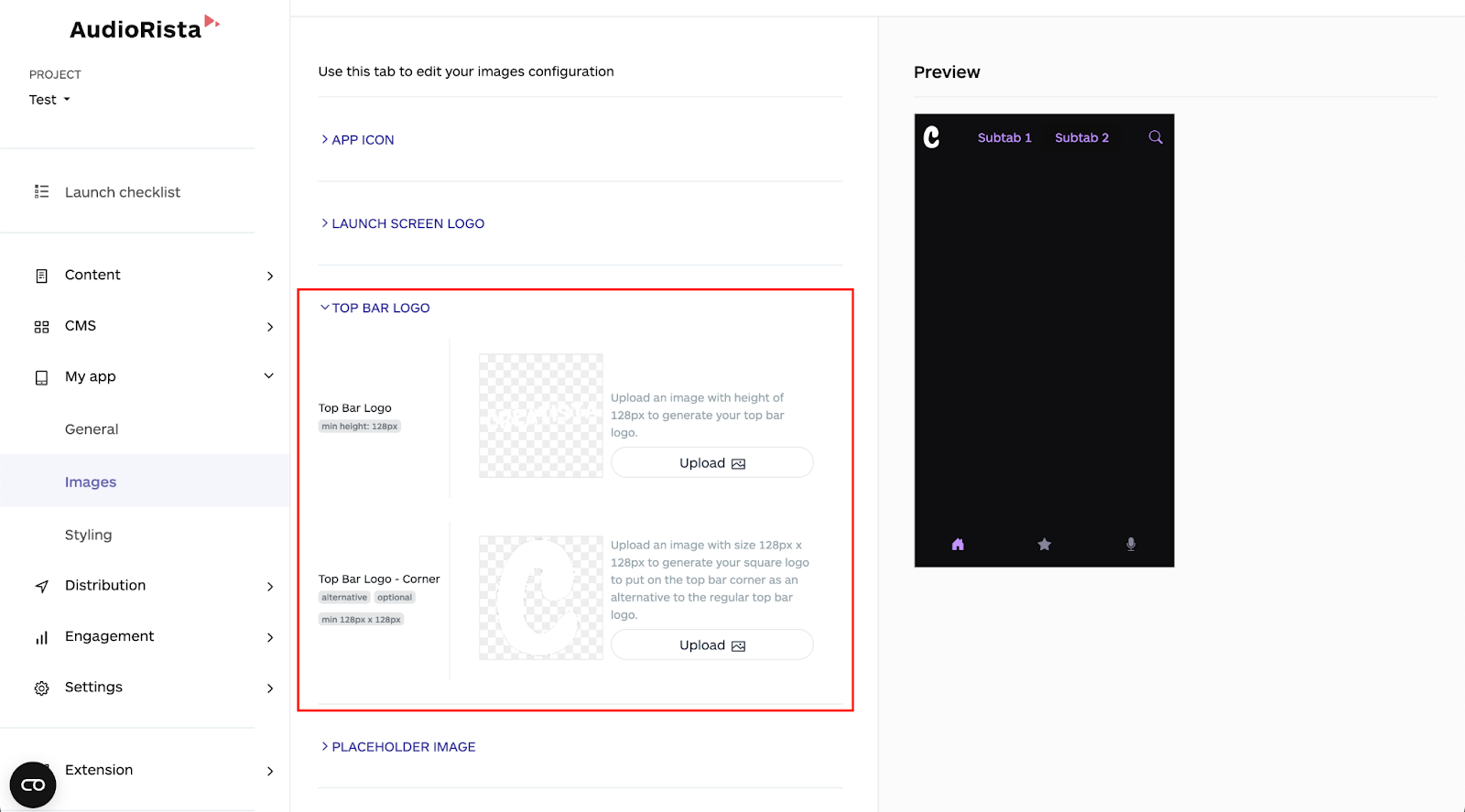Tap the preview microphone icon
1465x812 pixels.
[x=1131, y=545]
